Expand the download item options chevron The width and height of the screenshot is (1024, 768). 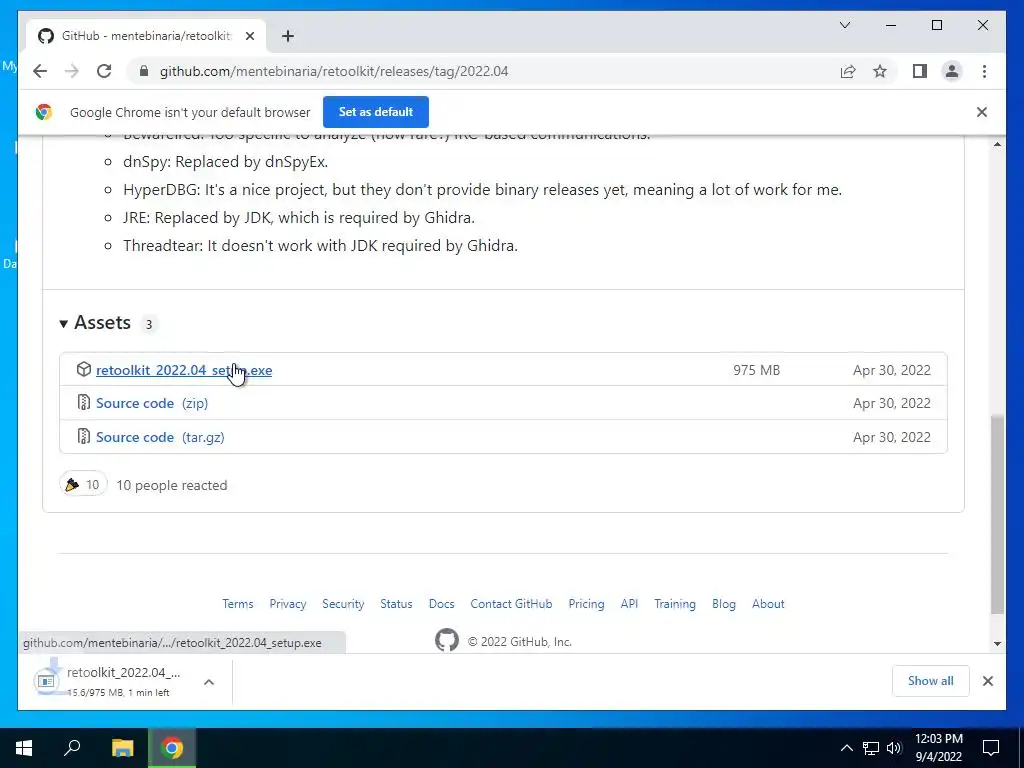[x=209, y=682]
